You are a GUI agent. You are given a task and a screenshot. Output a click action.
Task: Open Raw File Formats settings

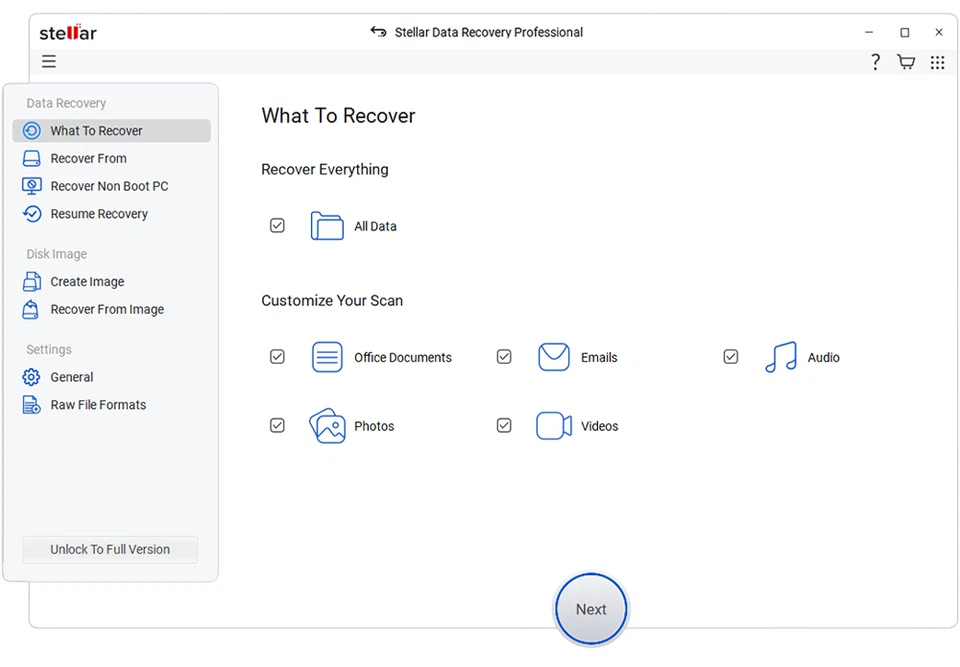(x=32, y=404)
